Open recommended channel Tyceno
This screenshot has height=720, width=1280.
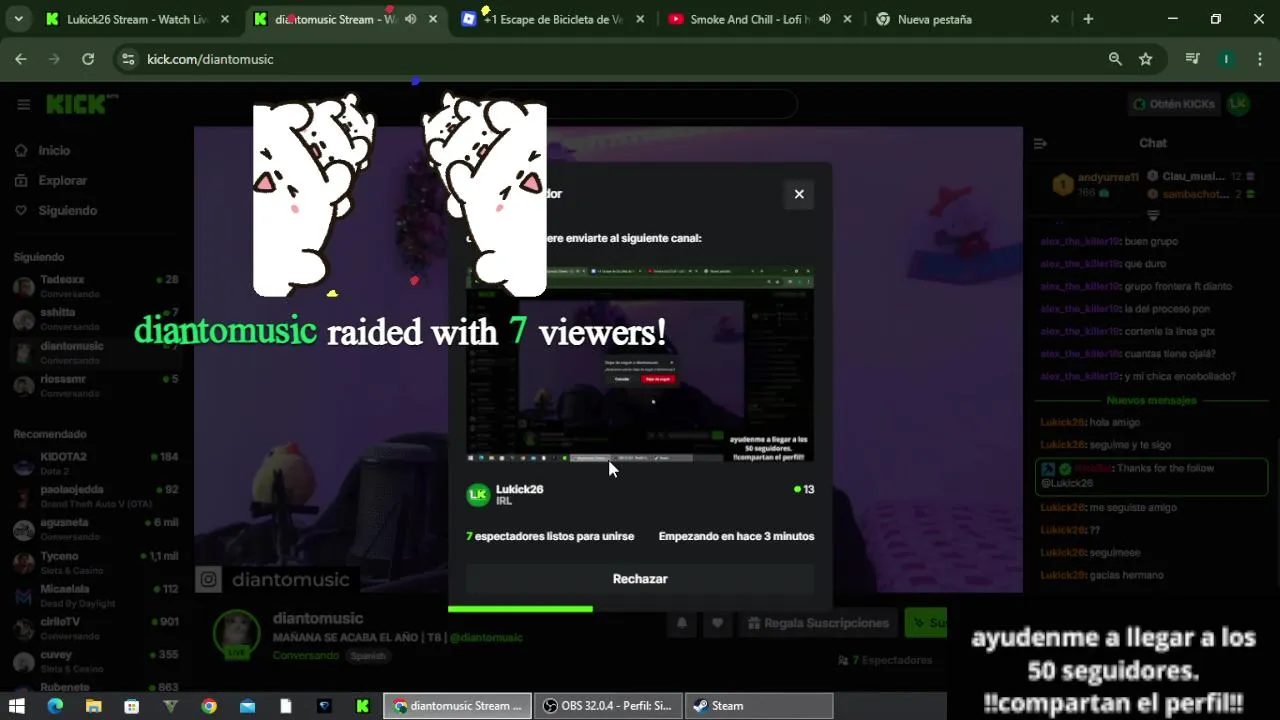coord(96,562)
